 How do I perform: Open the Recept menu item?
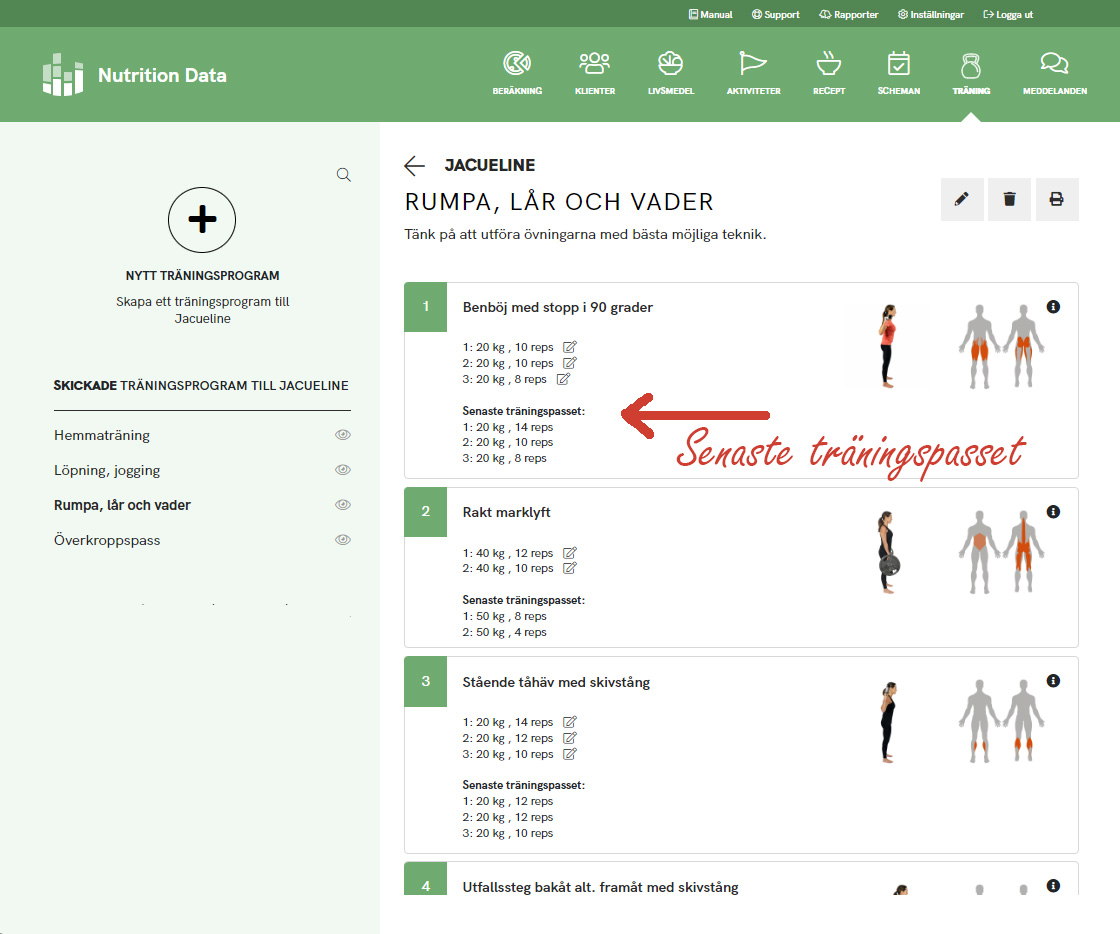pyautogui.click(x=828, y=73)
